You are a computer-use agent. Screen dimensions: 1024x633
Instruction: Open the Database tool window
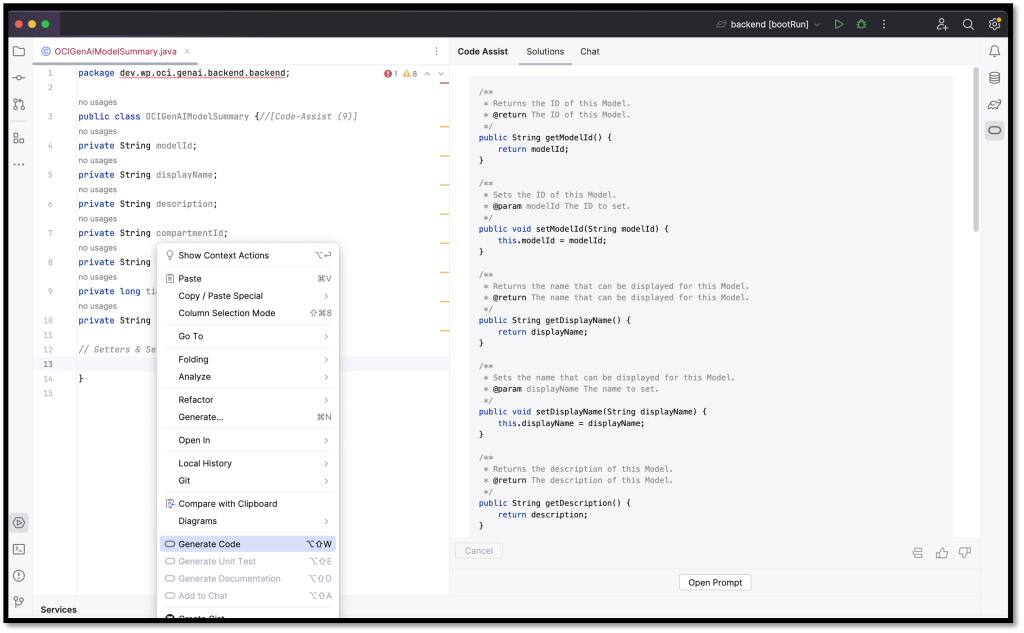click(x=992, y=77)
